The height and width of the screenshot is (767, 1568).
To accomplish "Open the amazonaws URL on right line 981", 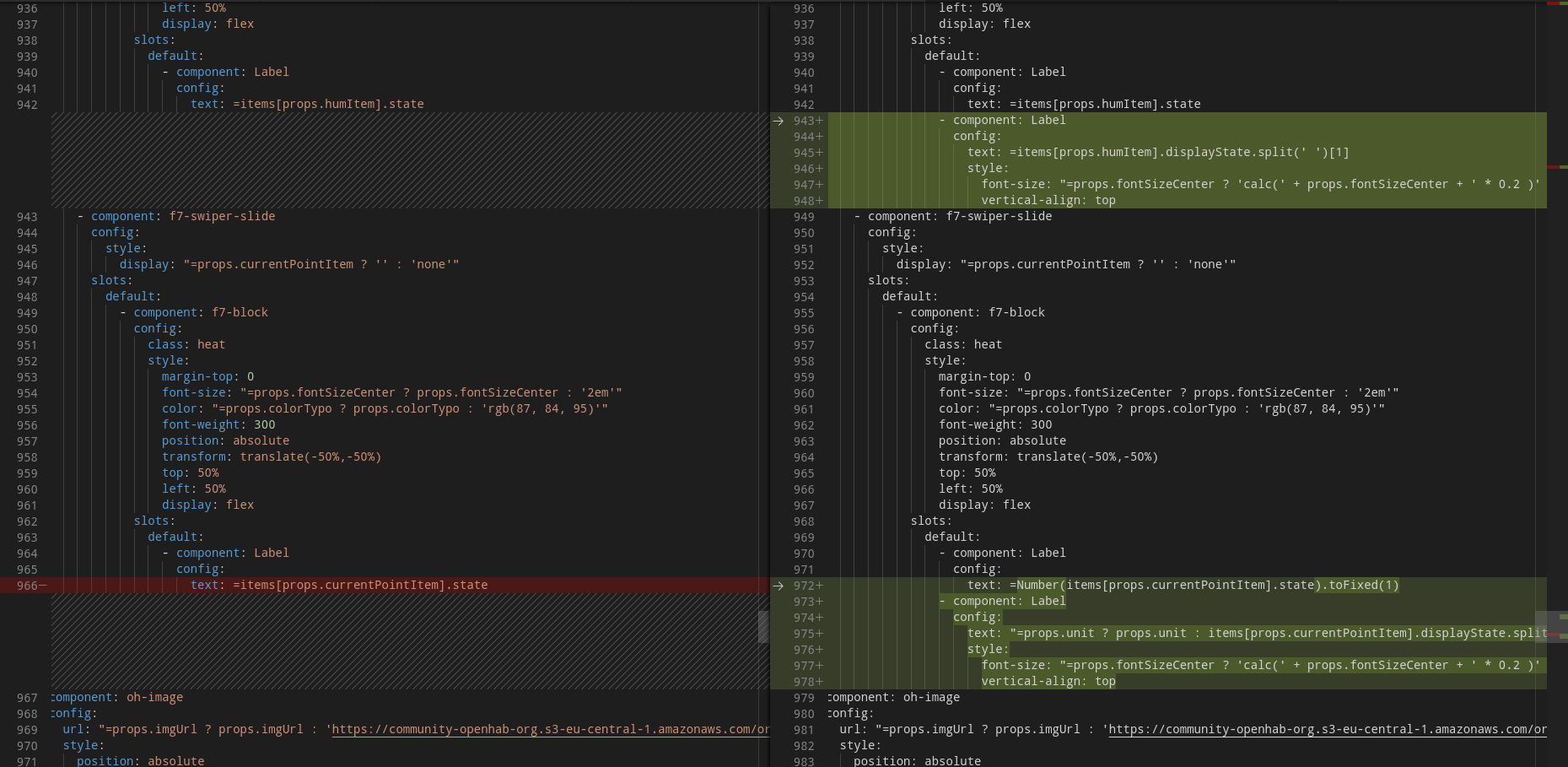I will 1328,729.
